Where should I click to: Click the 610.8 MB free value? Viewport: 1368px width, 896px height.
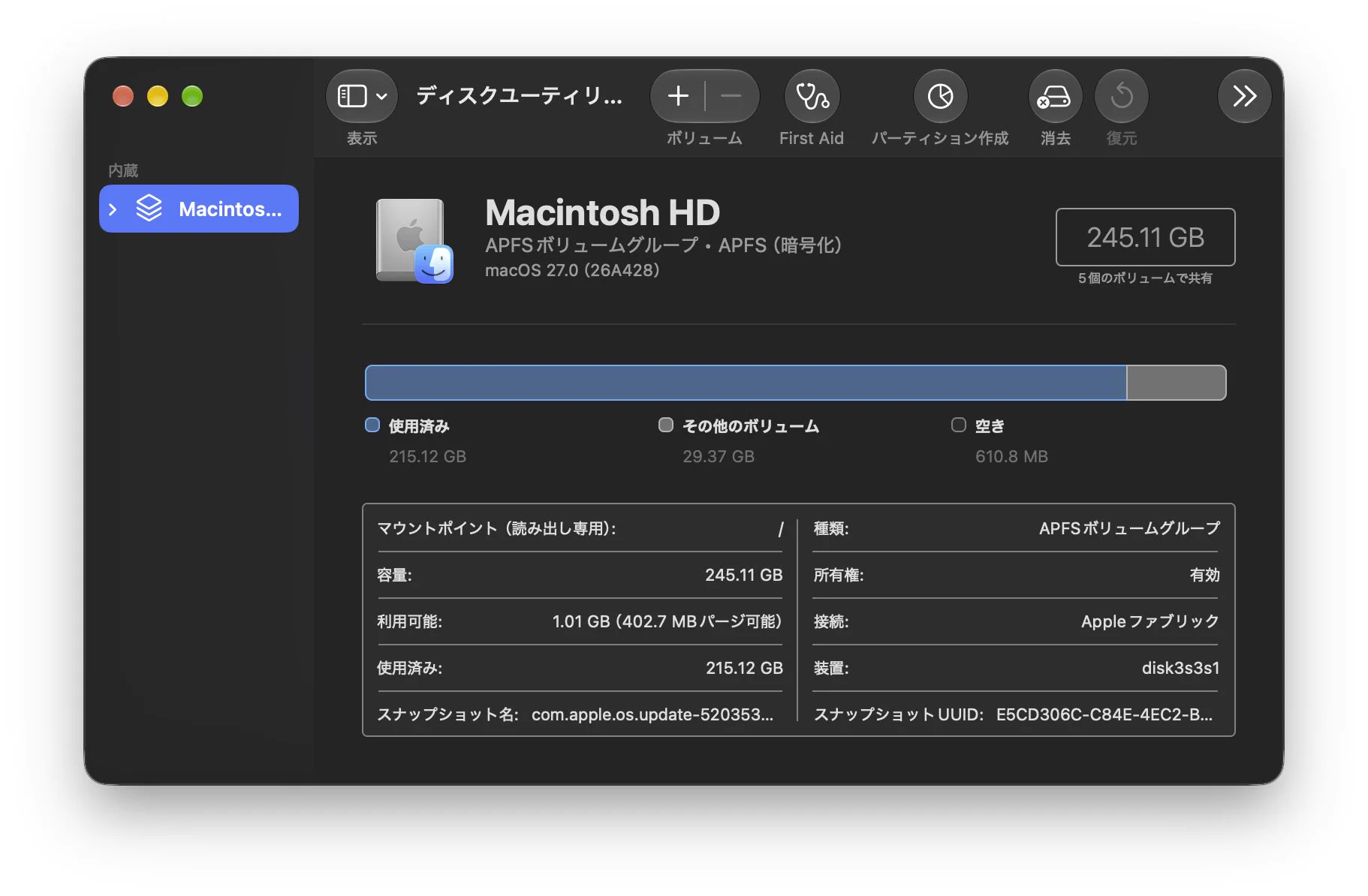1011,456
